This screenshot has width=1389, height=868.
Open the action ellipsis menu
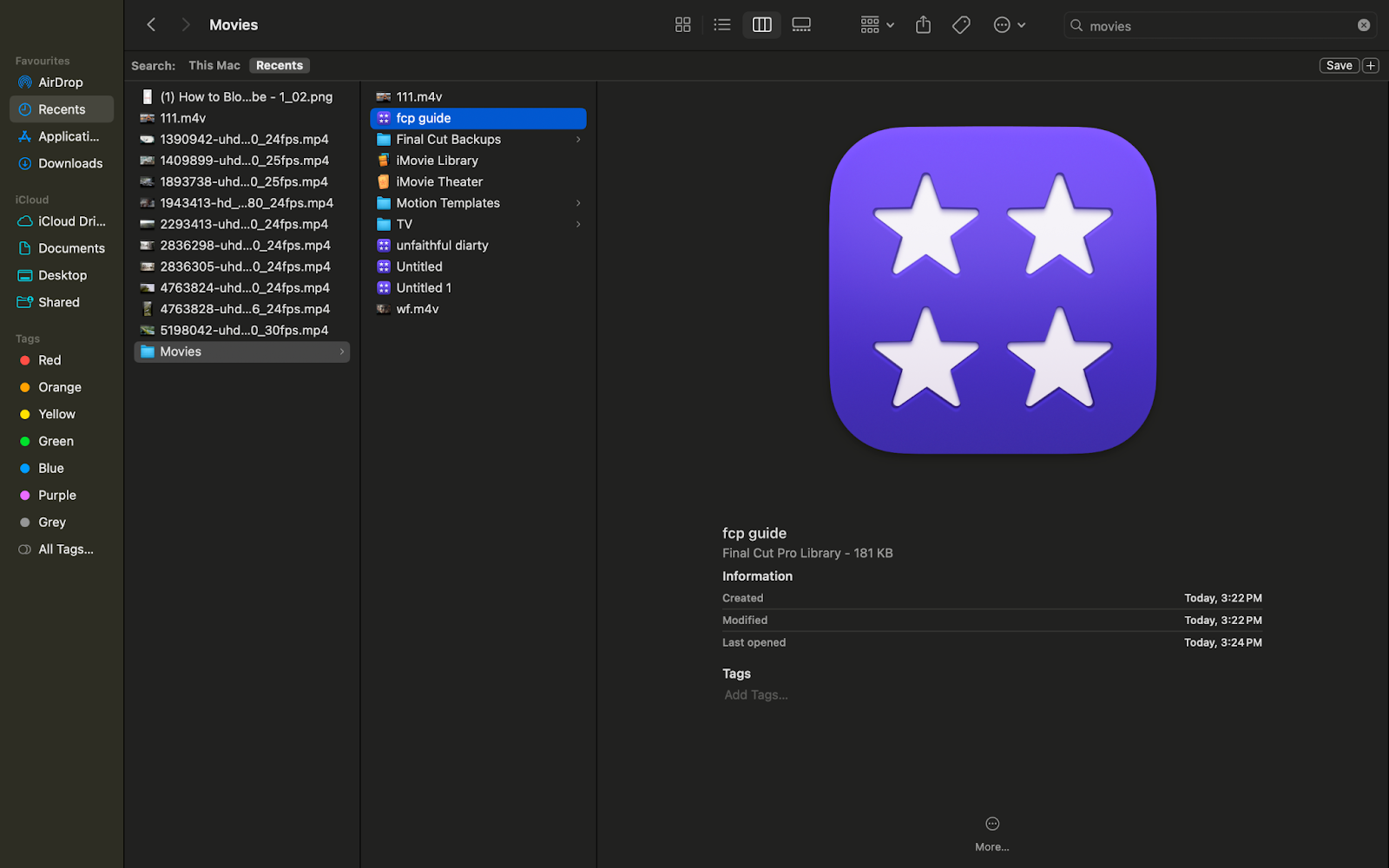(x=1010, y=25)
